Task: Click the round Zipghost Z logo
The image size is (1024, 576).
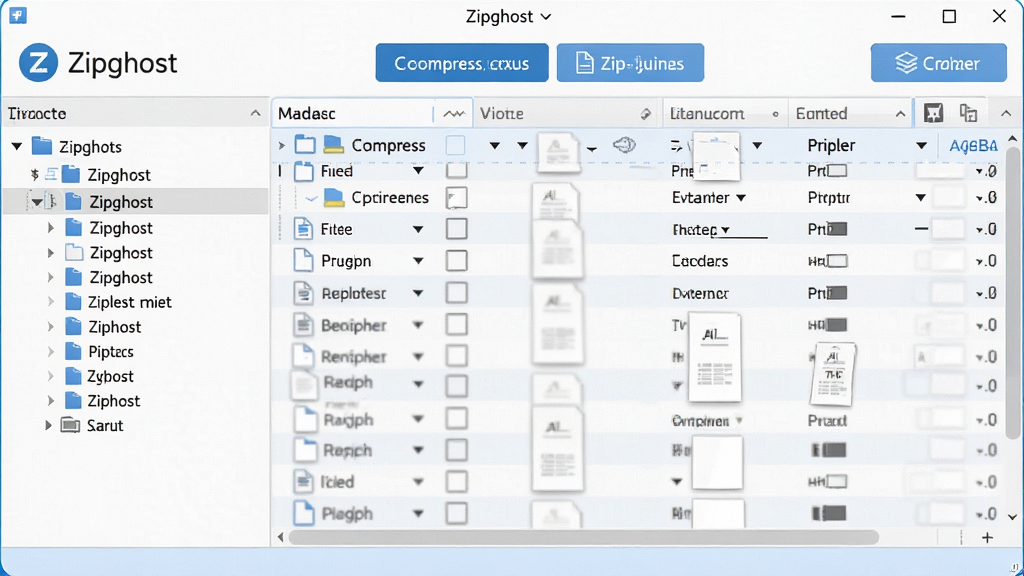Action: [x=39, y=63]
